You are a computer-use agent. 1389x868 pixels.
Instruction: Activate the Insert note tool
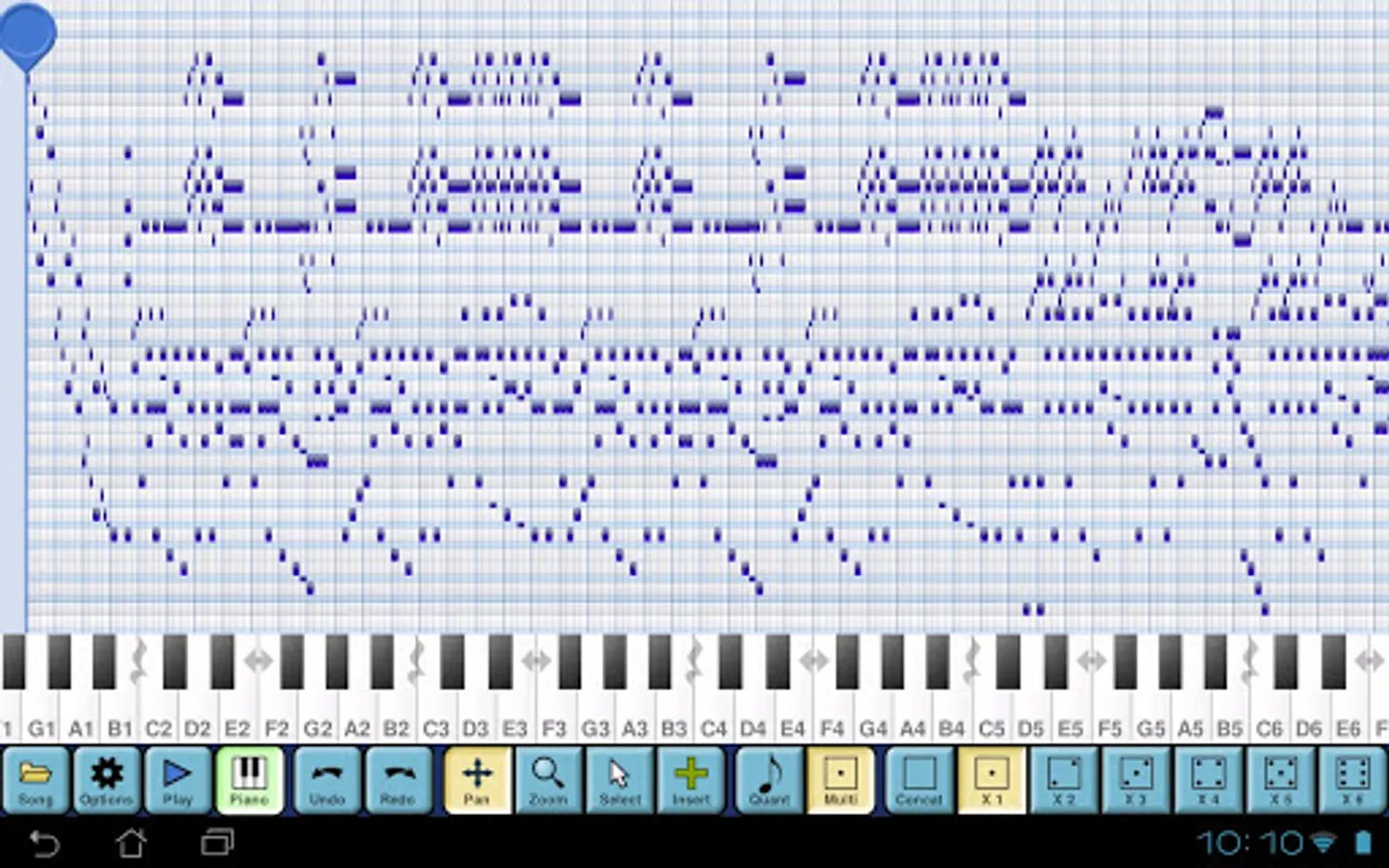692,779
